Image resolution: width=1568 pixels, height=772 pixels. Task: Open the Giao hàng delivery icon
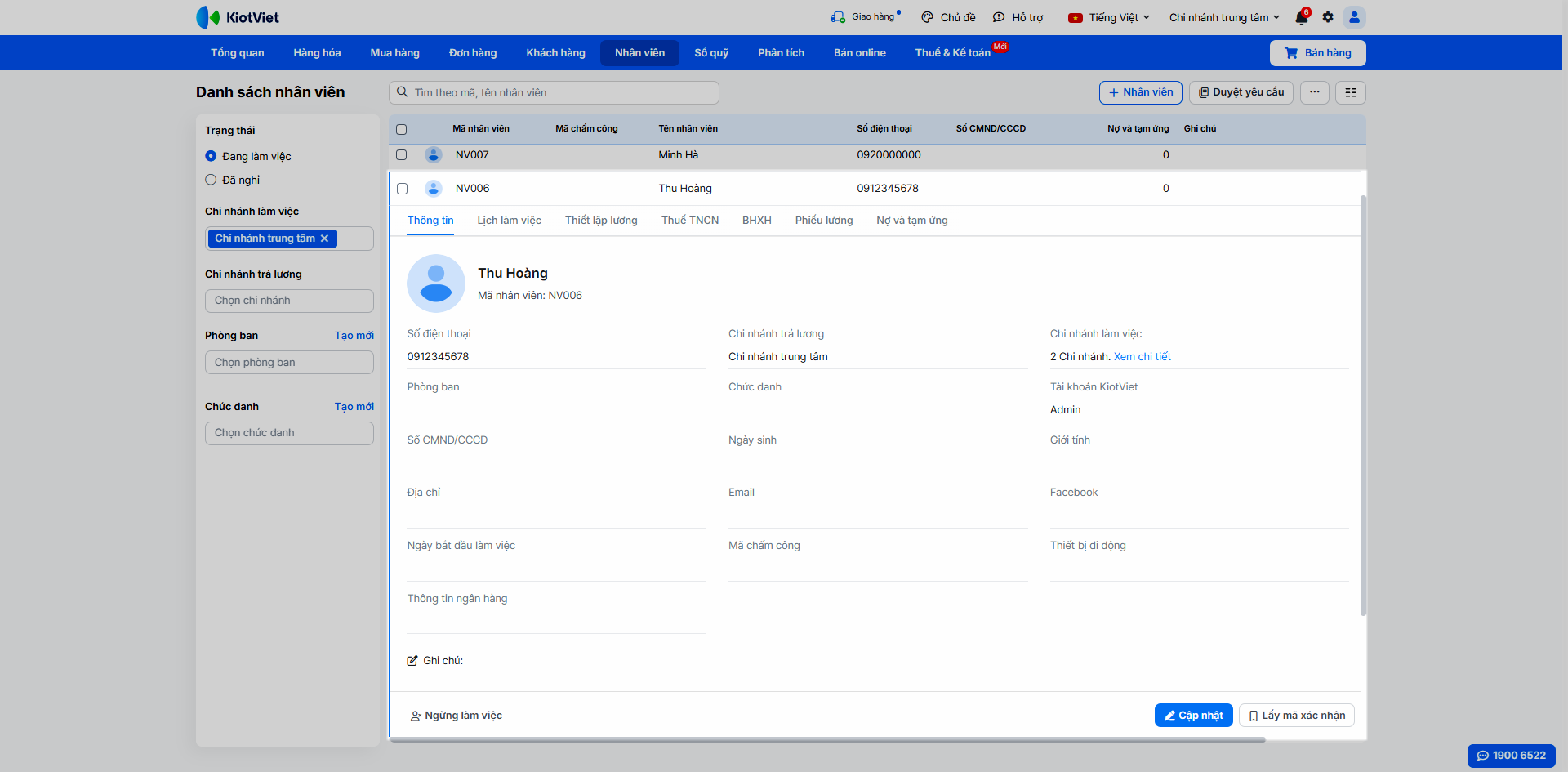838,17
